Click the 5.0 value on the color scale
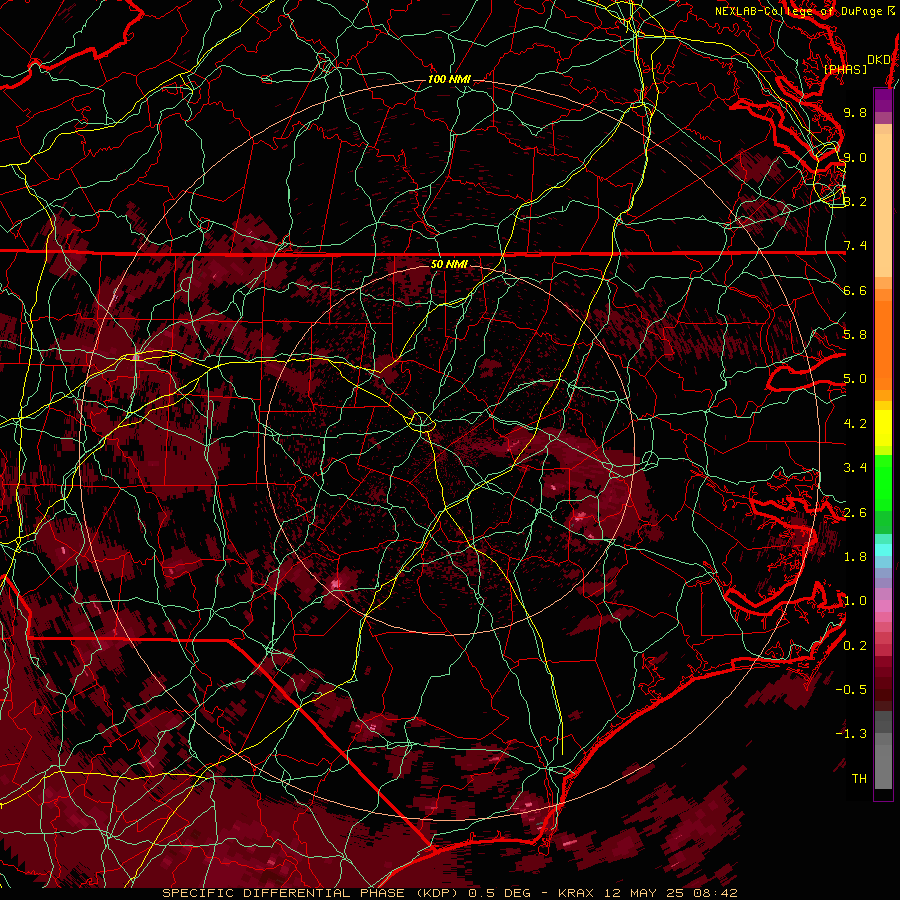 click(855, 379)
